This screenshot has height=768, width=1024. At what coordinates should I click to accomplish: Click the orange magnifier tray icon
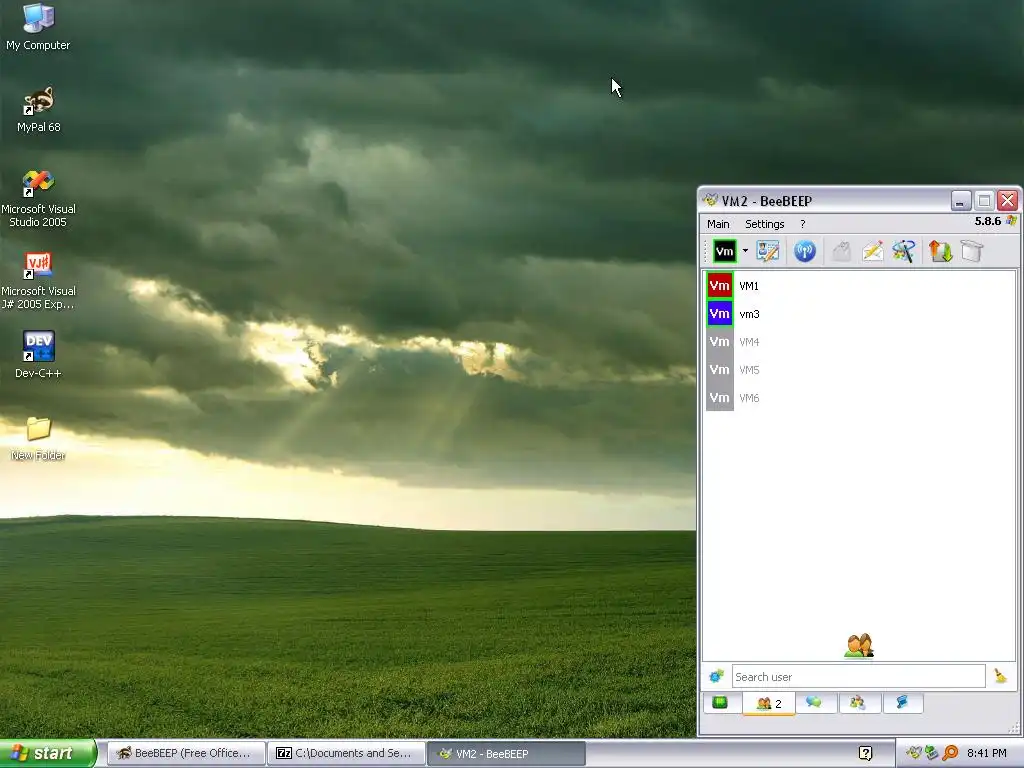(x=950, y=754)
